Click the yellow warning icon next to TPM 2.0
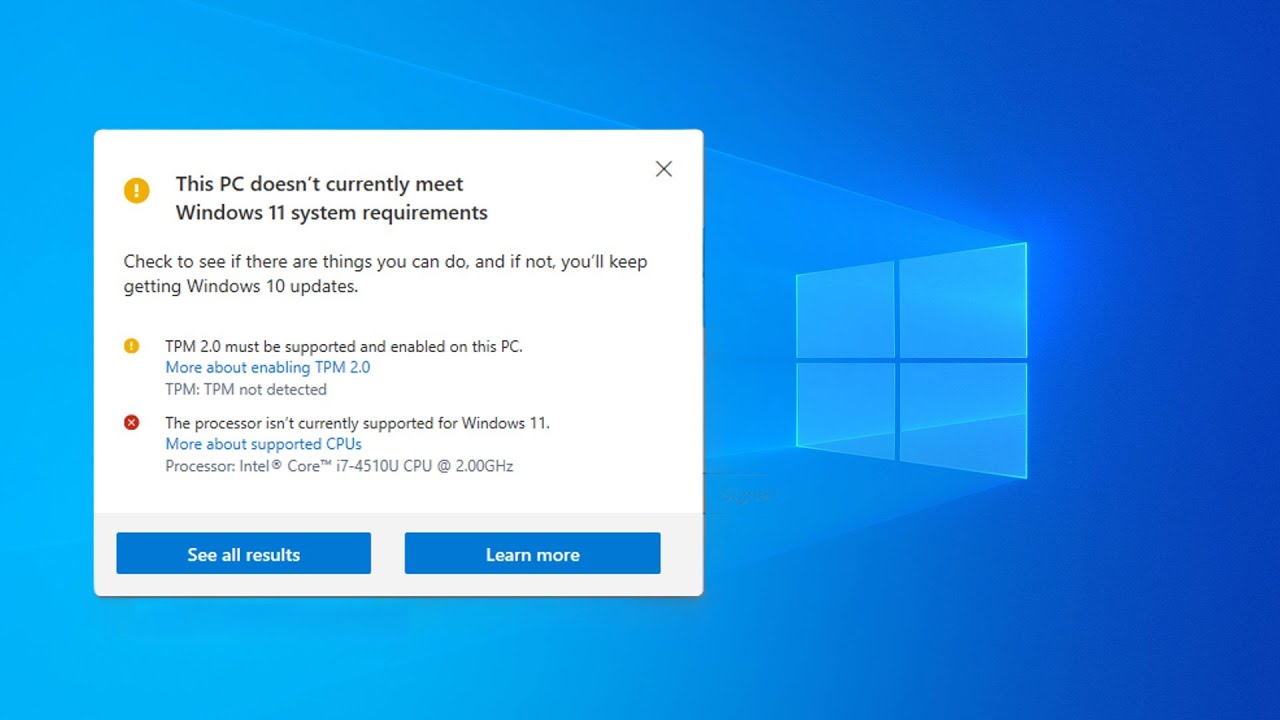 coord(132,346)
